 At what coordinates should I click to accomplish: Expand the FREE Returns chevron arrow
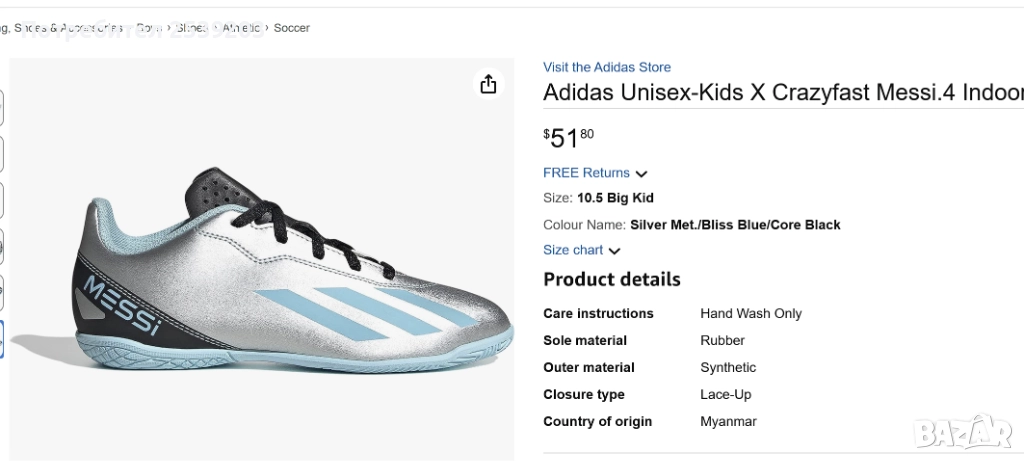641,174
